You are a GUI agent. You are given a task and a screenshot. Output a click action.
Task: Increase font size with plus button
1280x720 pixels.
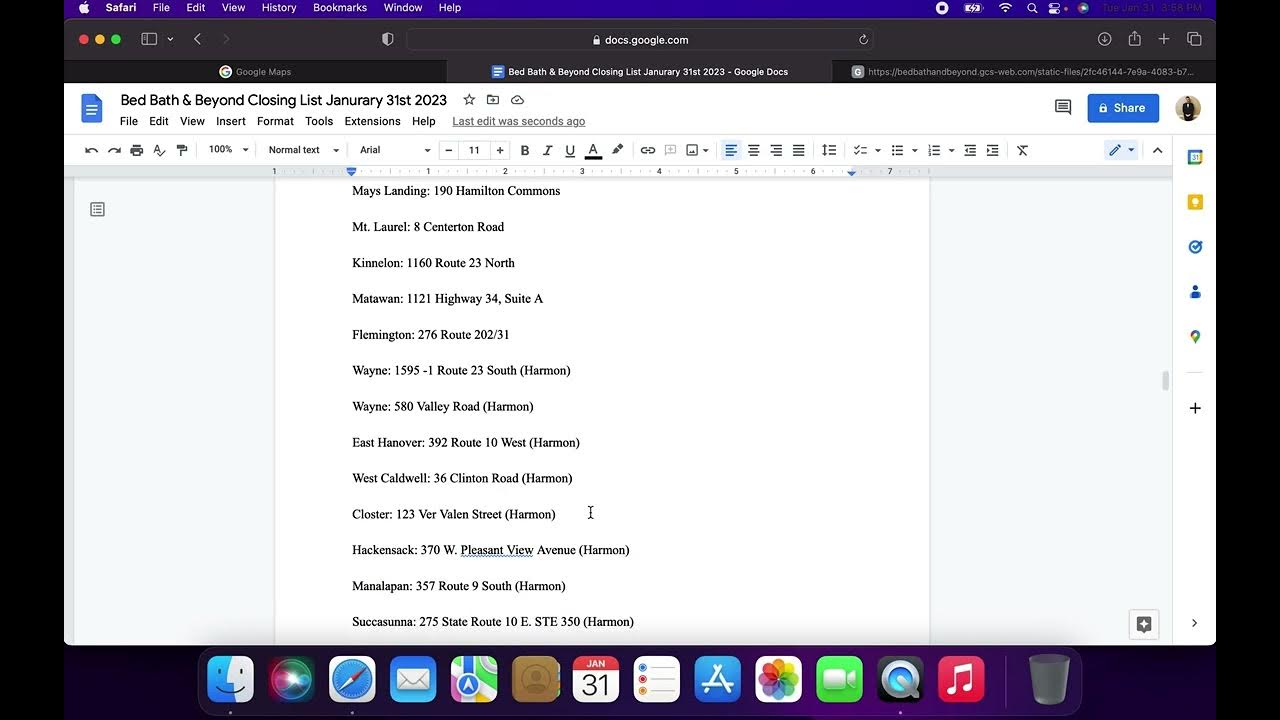(500, 150)
